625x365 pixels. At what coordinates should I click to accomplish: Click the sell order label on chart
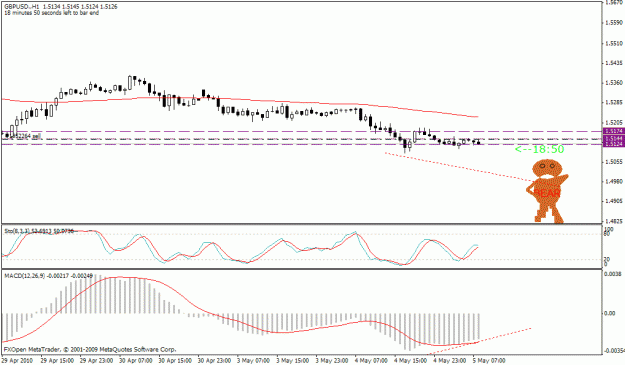point(26,136)
